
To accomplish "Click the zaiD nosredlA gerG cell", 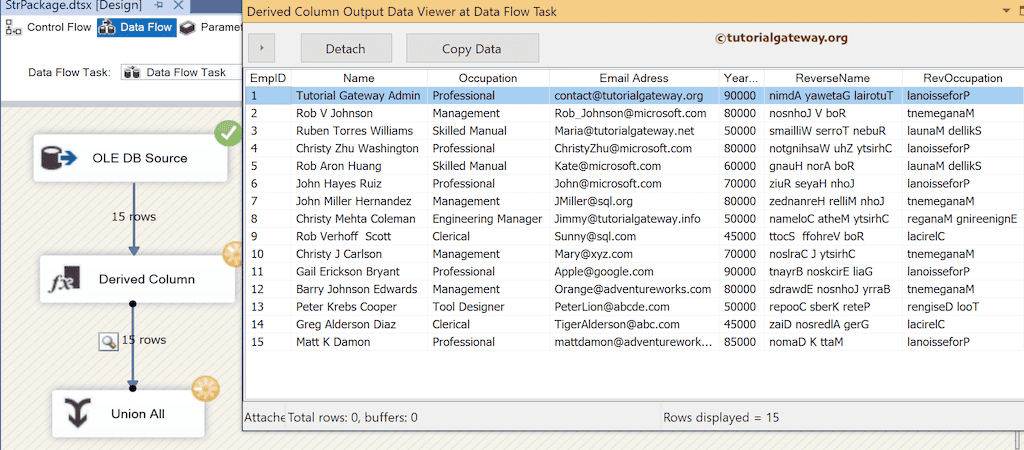I will pos(833,325).
